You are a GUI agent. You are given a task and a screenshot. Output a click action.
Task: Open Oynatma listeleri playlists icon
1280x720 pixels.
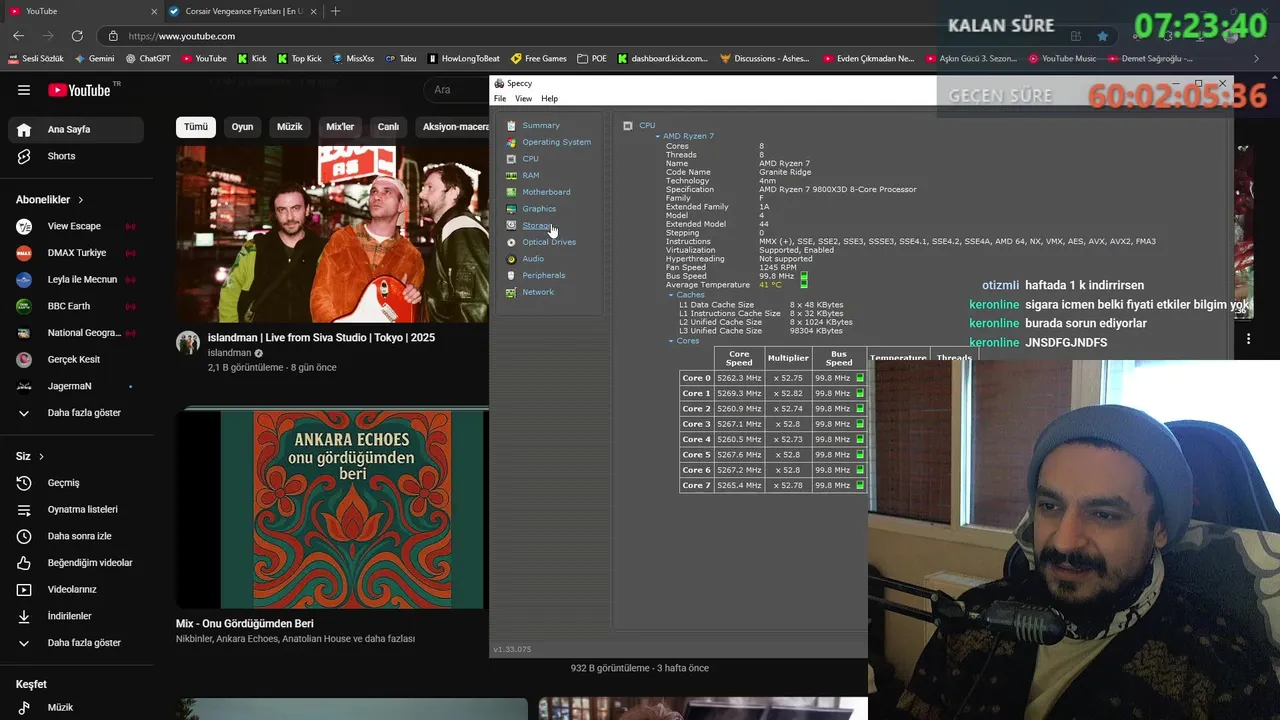pos(24,510)
